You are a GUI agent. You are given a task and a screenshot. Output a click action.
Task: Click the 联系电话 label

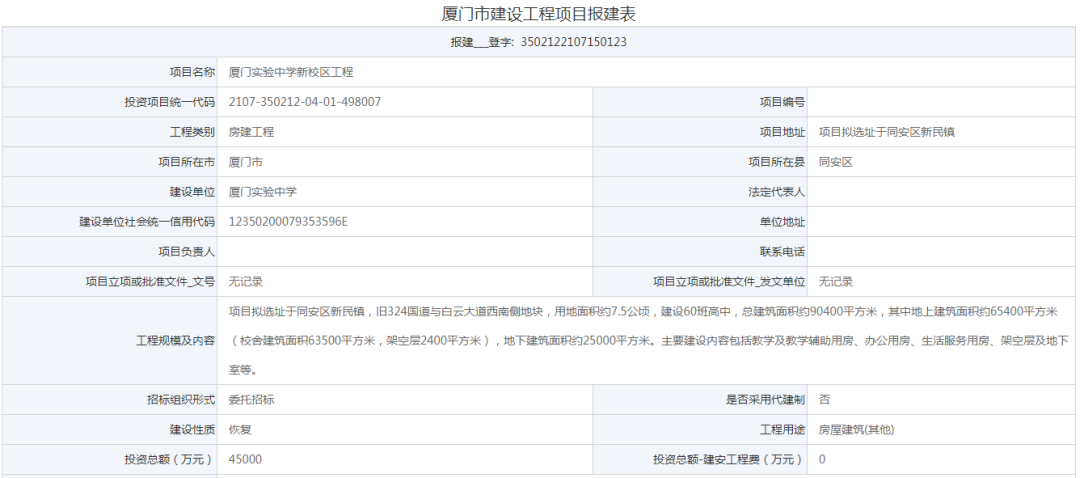pos(782,252)
